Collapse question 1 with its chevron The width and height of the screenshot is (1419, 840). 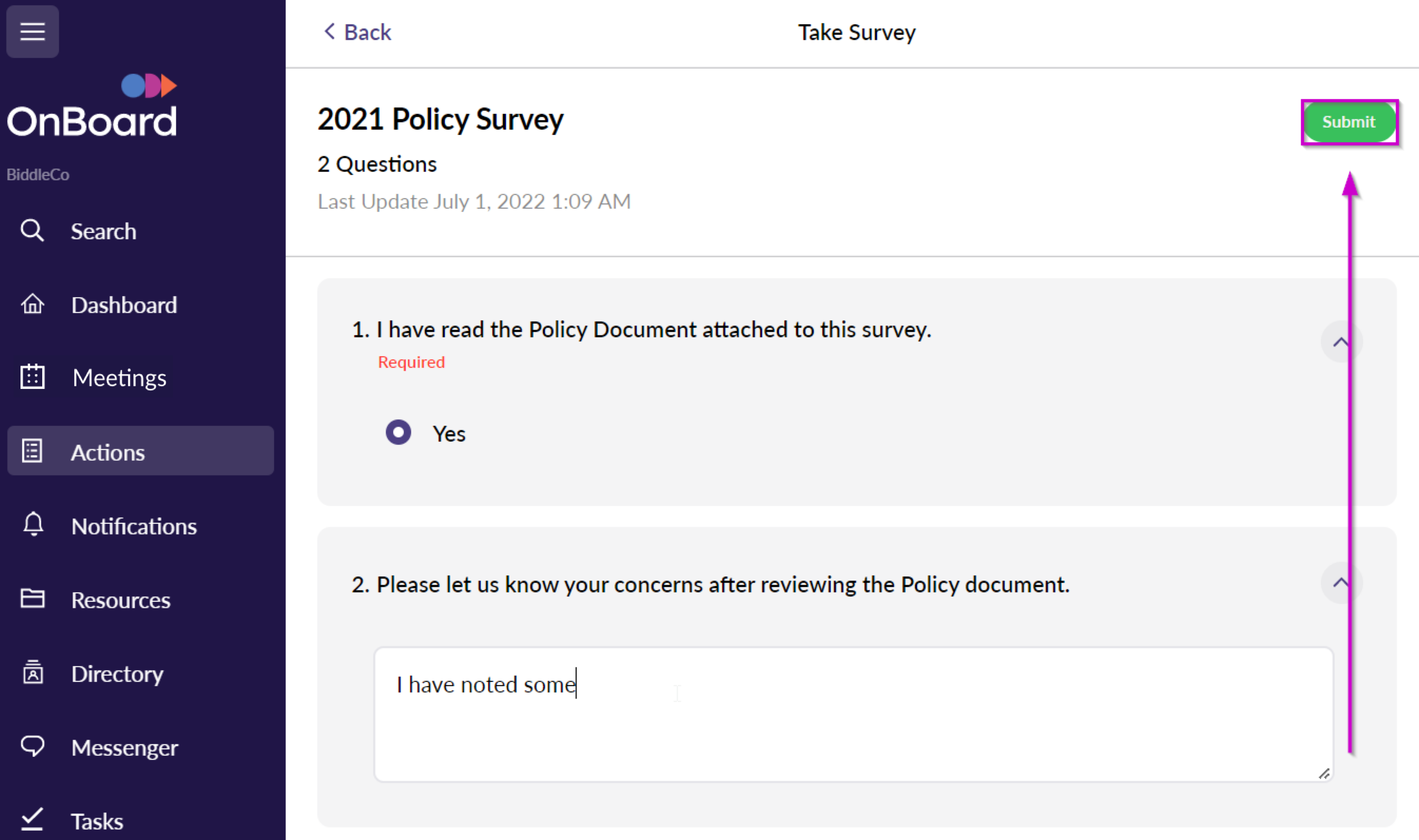1340,342
